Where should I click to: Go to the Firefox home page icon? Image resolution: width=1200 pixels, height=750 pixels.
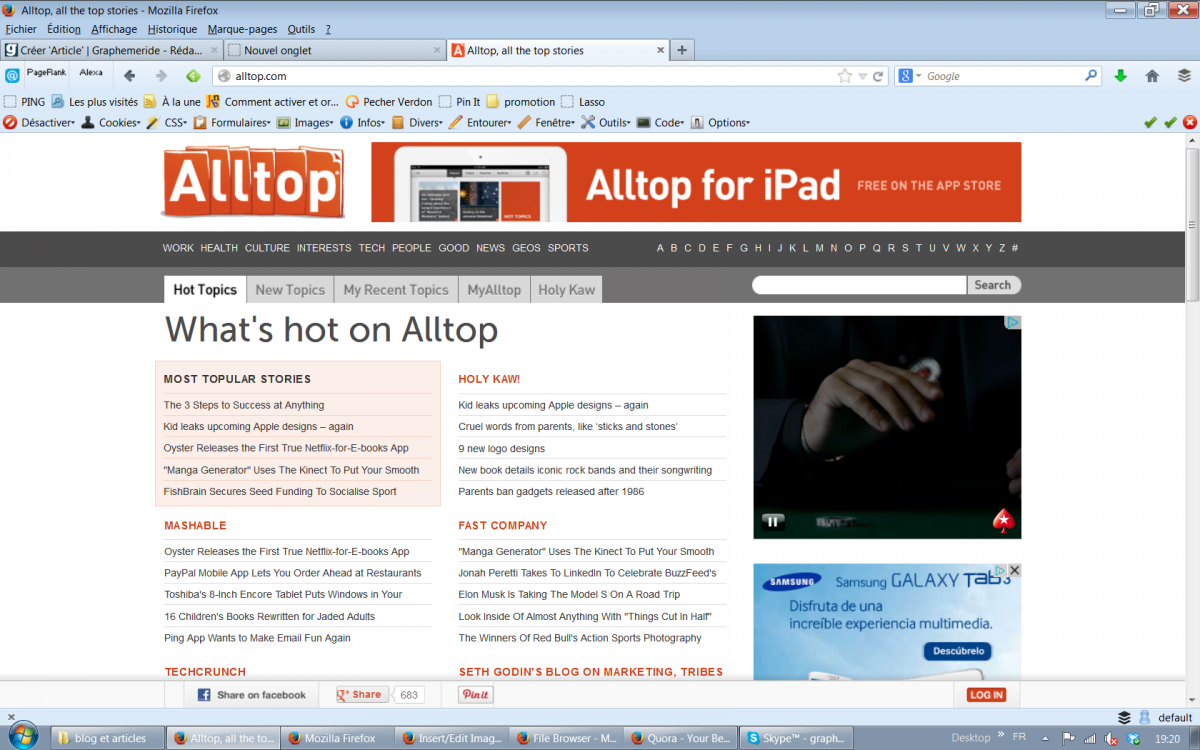pyautogui.click(x=1152, y=76)
